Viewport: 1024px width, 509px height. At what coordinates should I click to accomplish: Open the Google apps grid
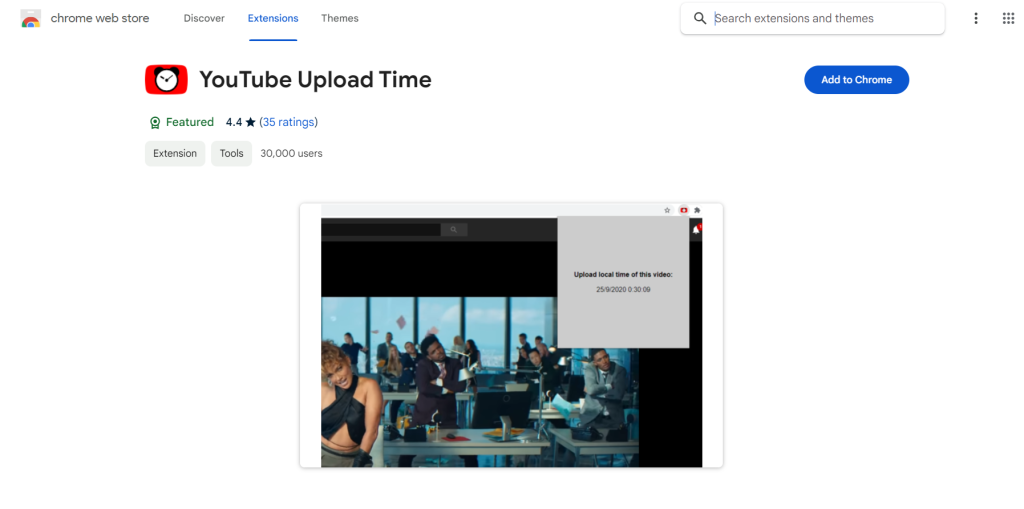[1008, 18]
